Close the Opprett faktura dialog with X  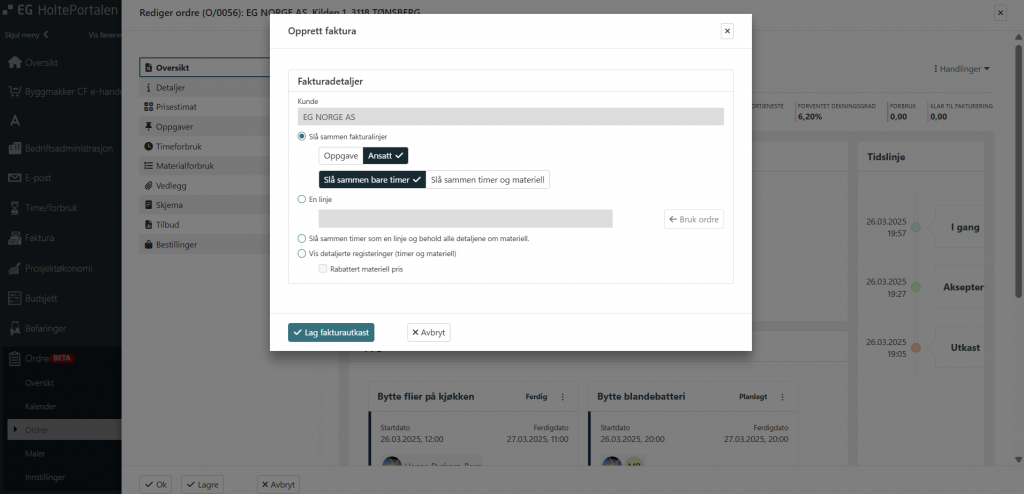point(727,31)
